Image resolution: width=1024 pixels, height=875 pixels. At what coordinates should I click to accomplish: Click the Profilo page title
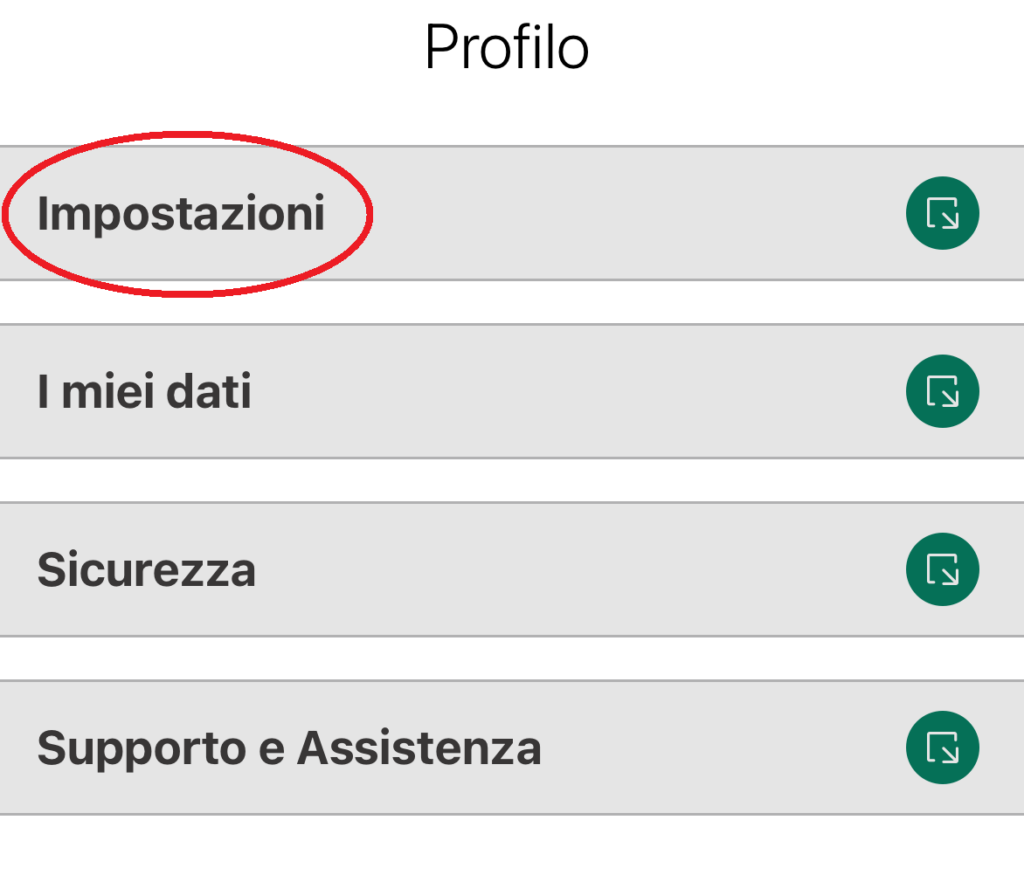pyautogui.click(x=507, y=47)
